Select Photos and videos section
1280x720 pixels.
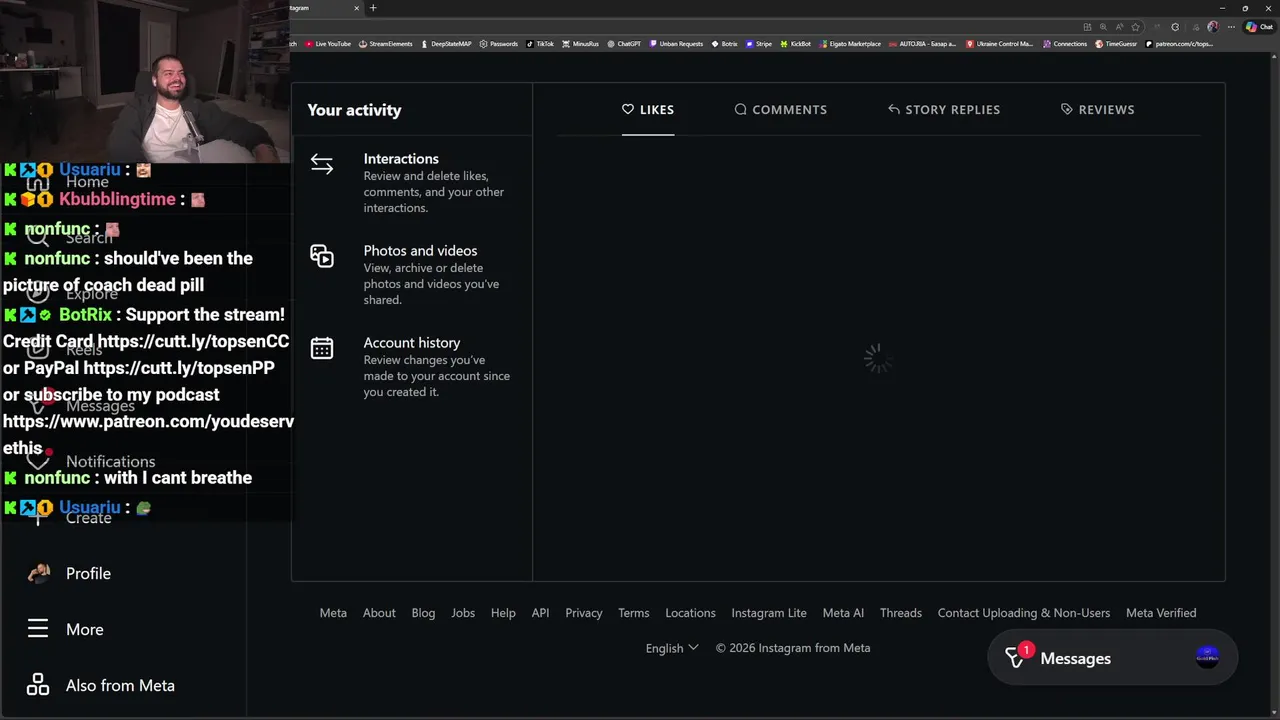click(412, 275)
